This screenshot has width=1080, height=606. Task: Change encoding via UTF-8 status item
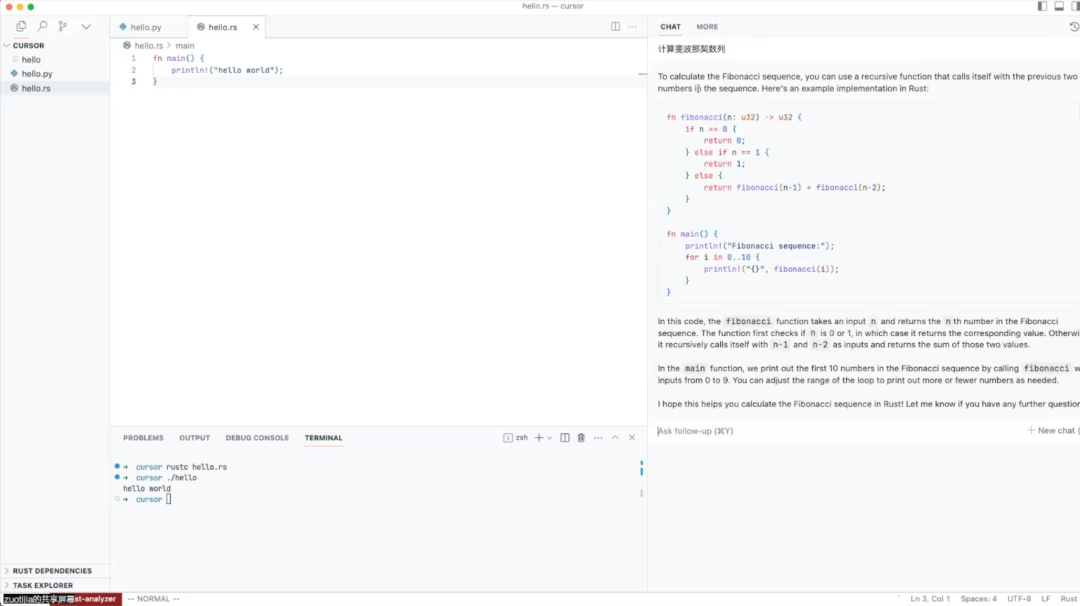pos(1019,599)
